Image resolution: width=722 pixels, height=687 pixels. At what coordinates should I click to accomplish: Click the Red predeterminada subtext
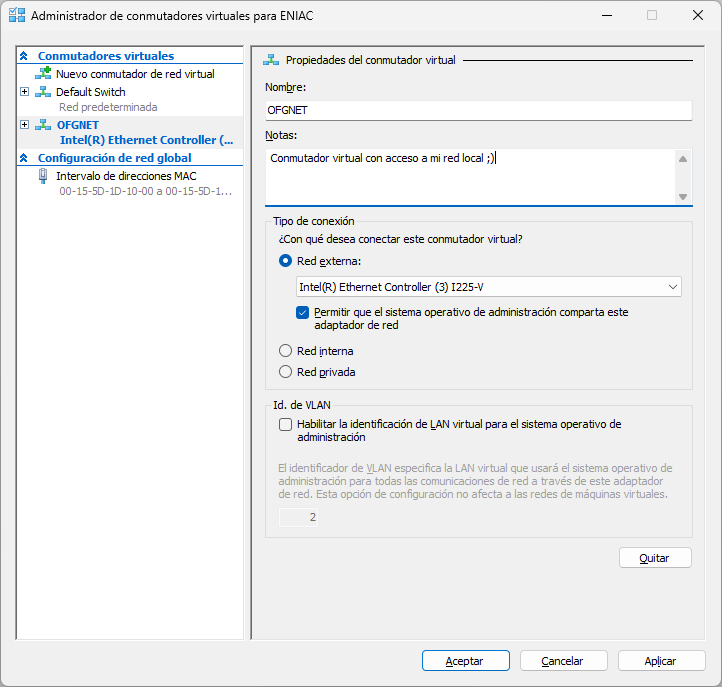pyautogui.click(x=108, y=107)
